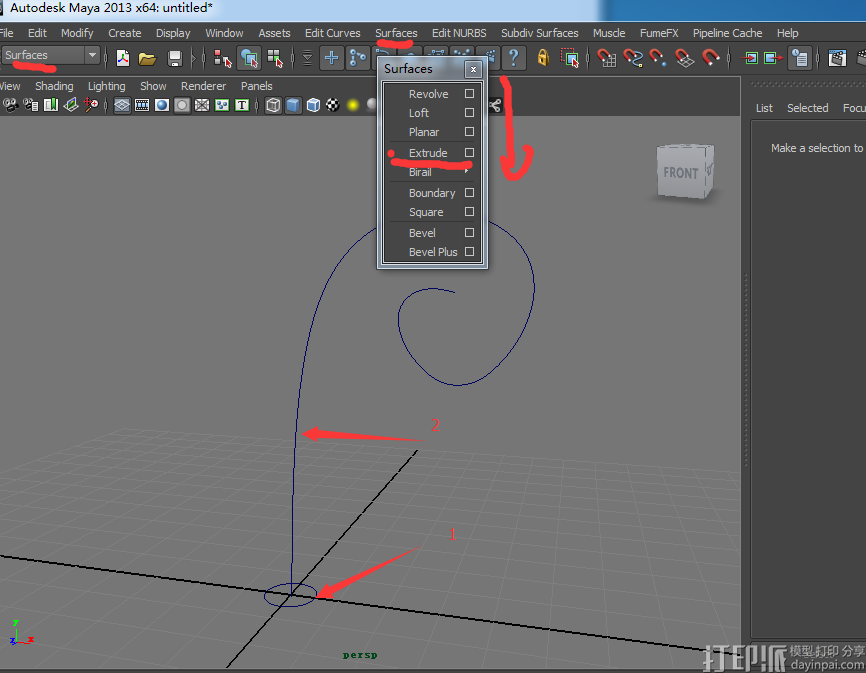866x673 pixels.
Task: Enable wireframe on shaded cube icon
Action: point(313,105)
